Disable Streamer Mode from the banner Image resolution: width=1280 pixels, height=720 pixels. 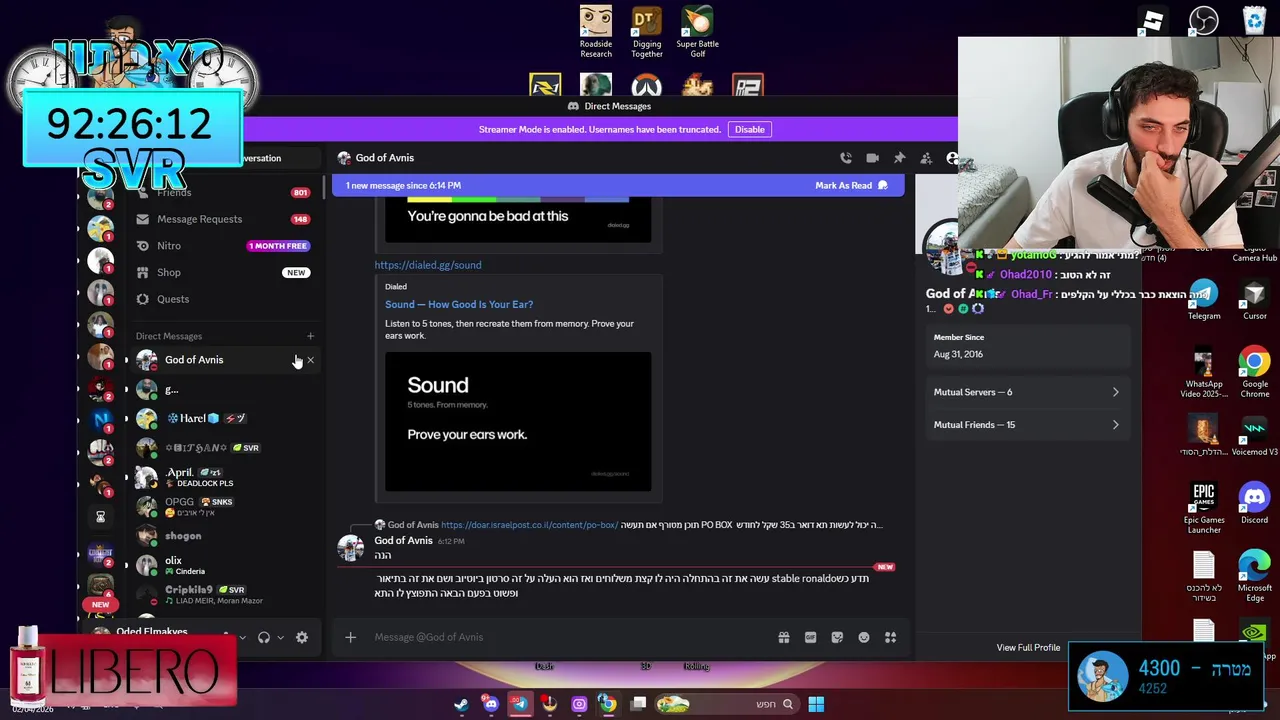749,129
